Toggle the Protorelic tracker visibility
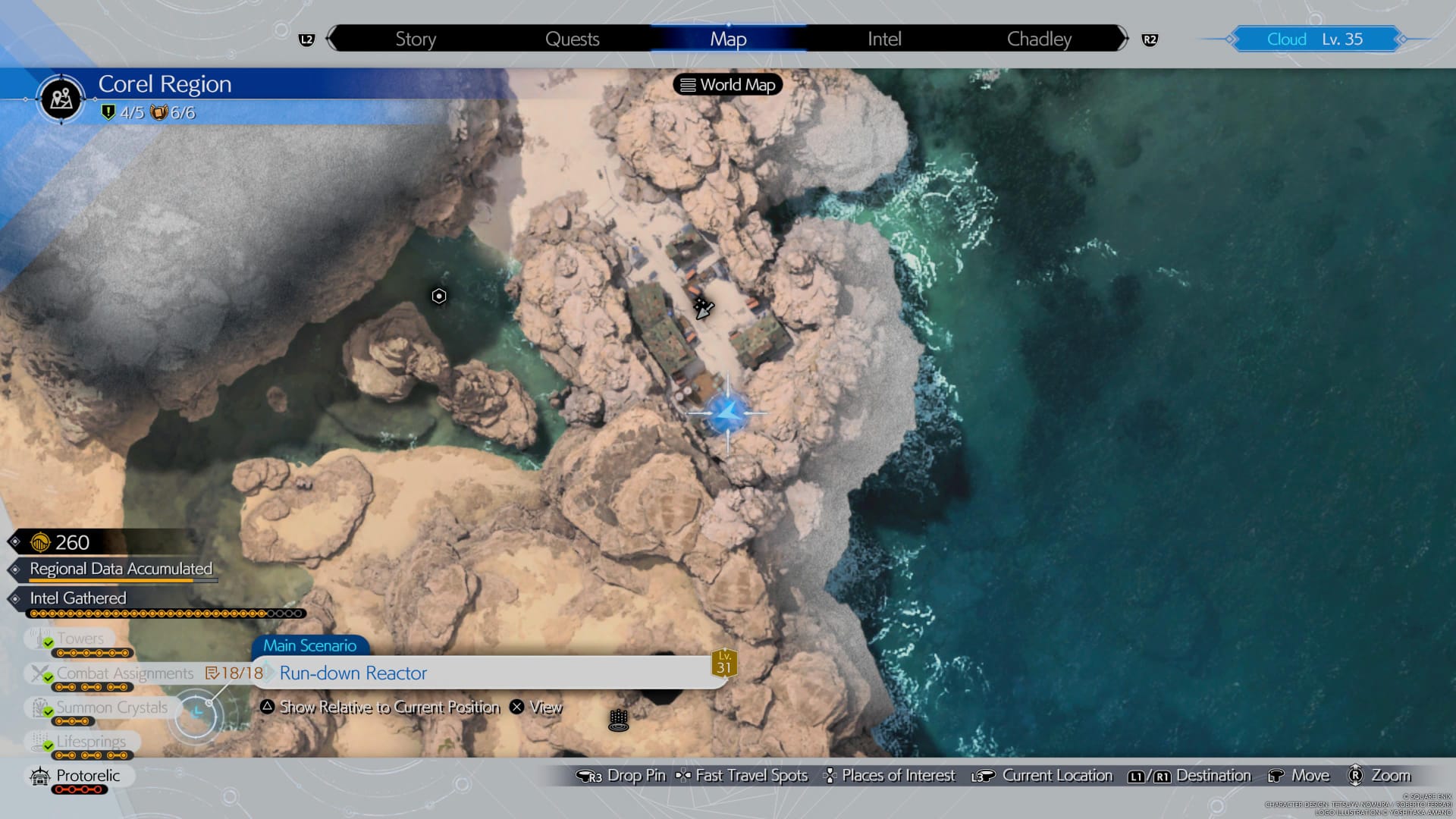Image resolution: width=1456 pixels, height=819 pixels. (89, 775)
